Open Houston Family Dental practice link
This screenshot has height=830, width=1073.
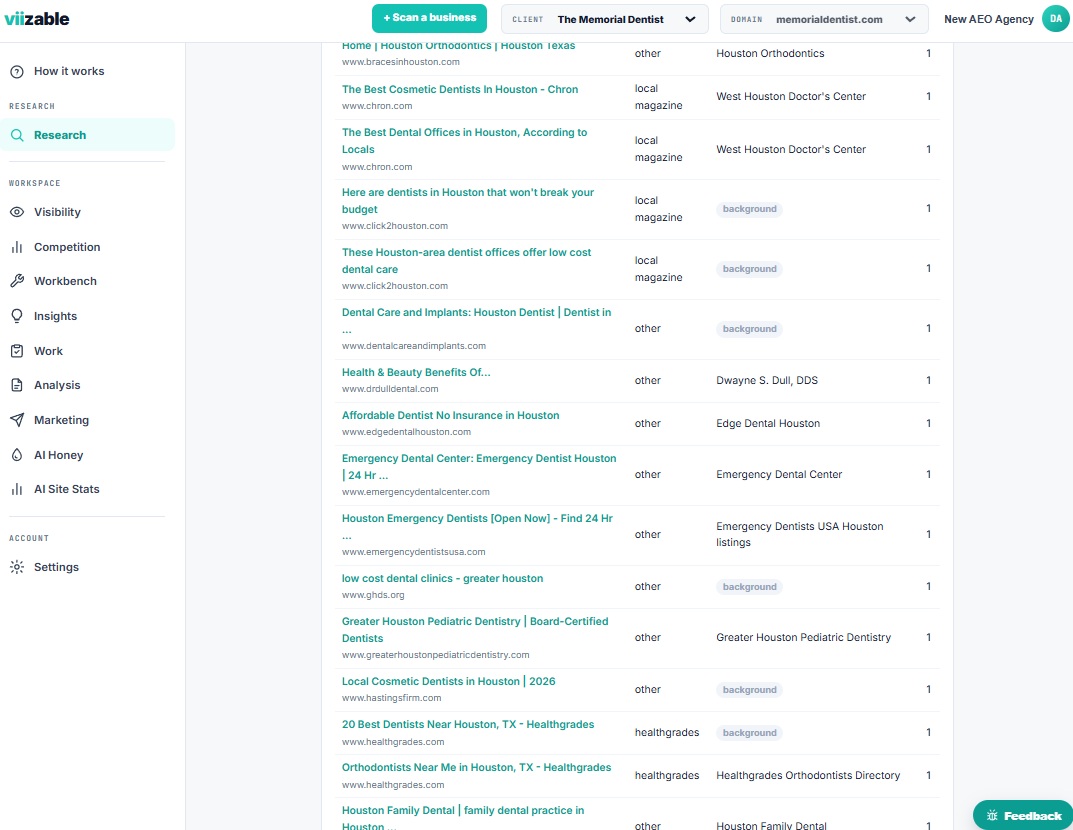point(463,818)
